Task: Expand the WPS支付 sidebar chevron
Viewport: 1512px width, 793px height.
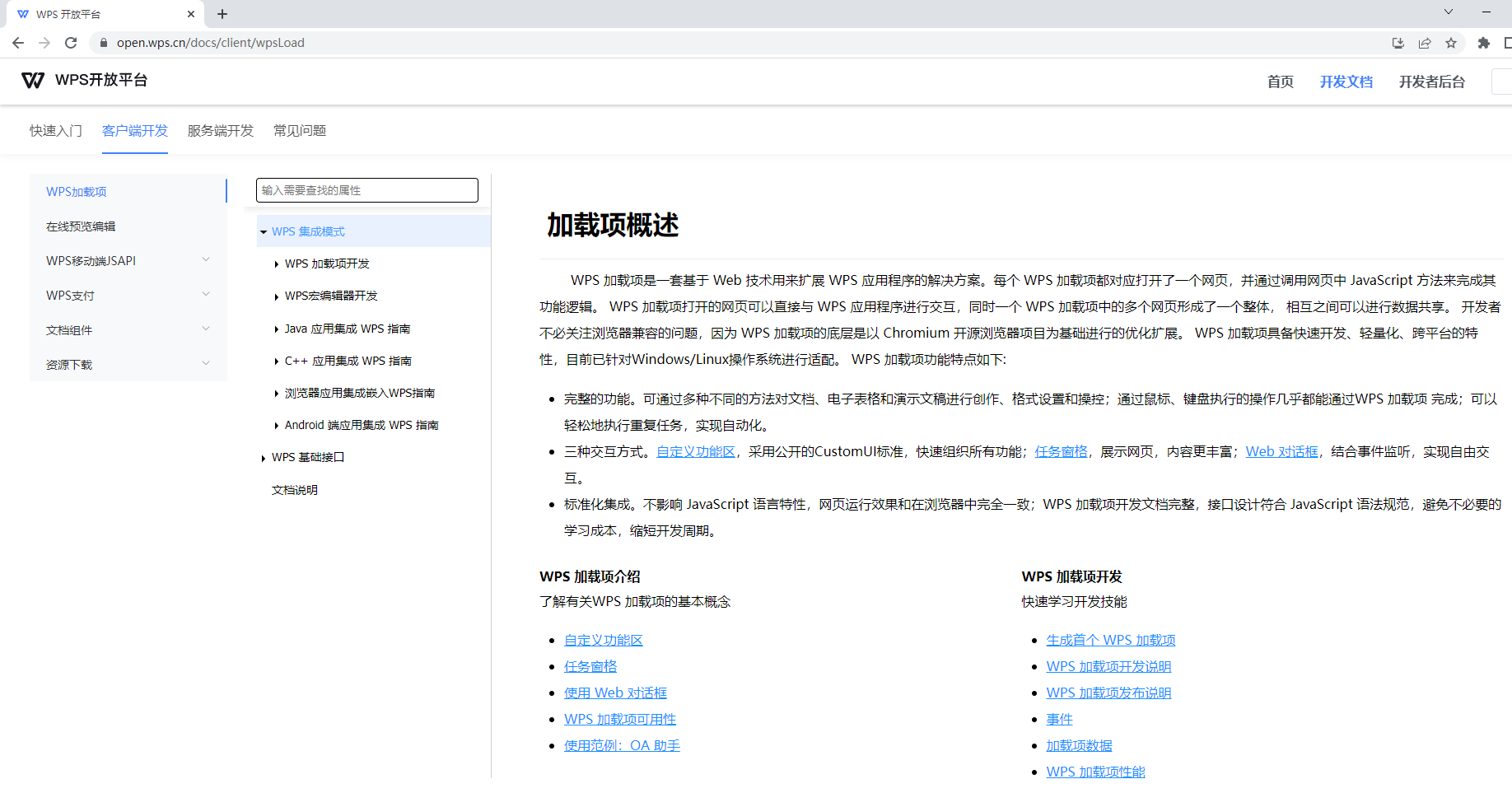Action: [x=206, y=294]
